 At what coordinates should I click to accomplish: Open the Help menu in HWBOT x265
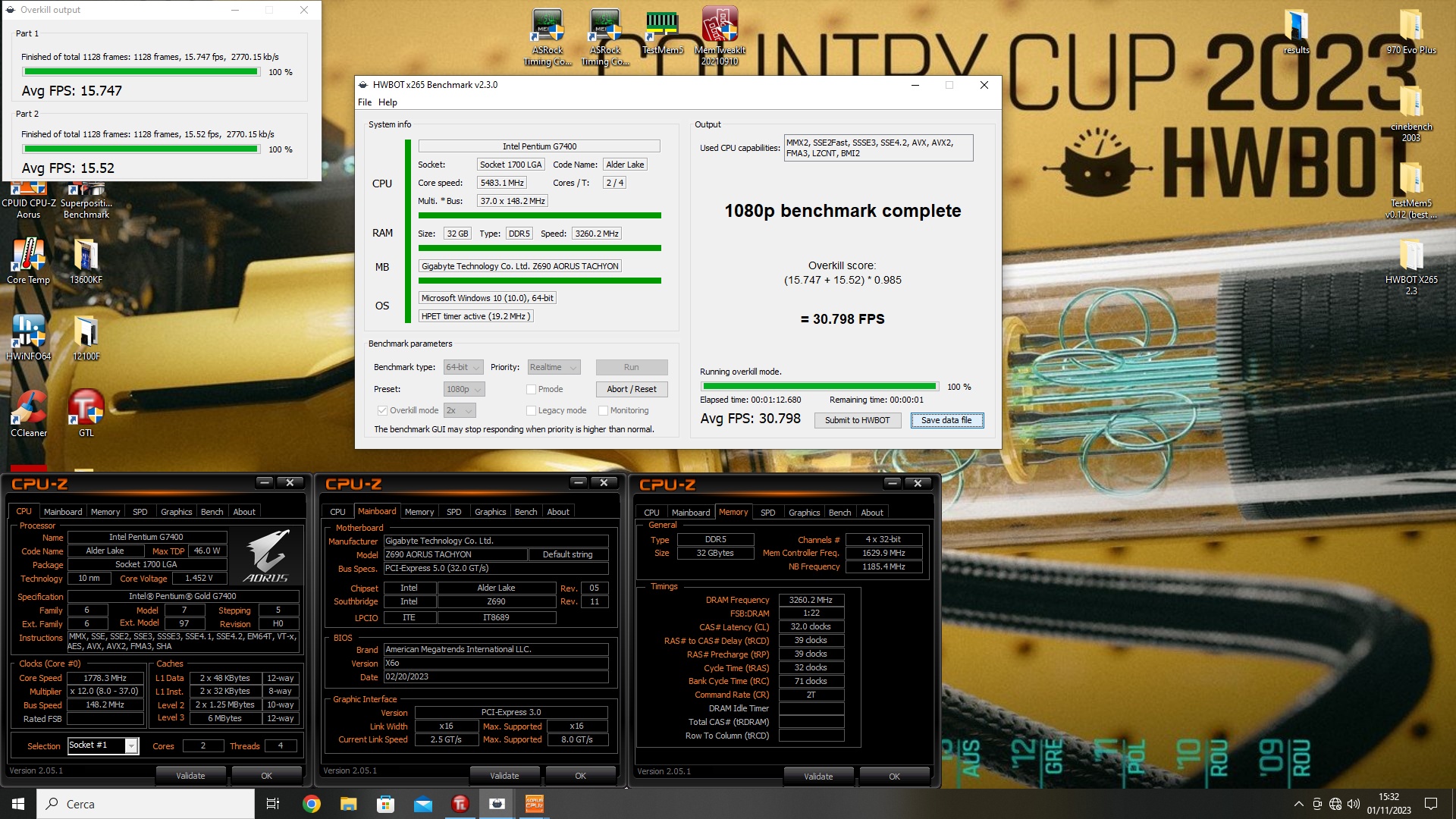point(388,102)
